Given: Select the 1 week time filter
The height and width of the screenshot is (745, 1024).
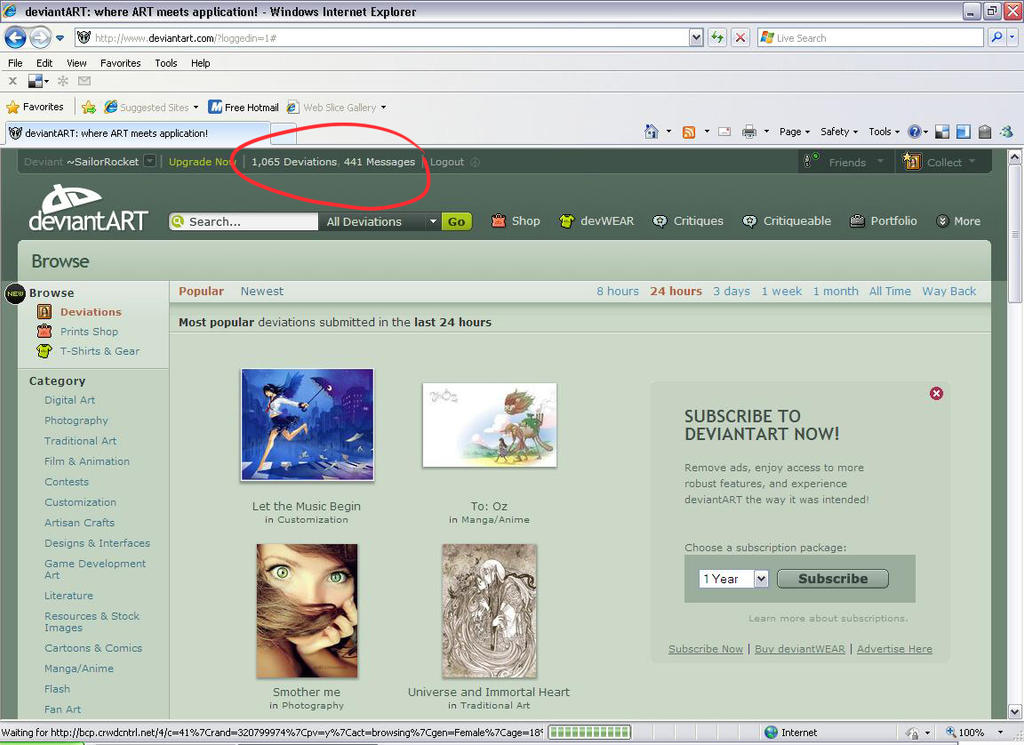Looking at the screenshot, I should tap(781, 291).
